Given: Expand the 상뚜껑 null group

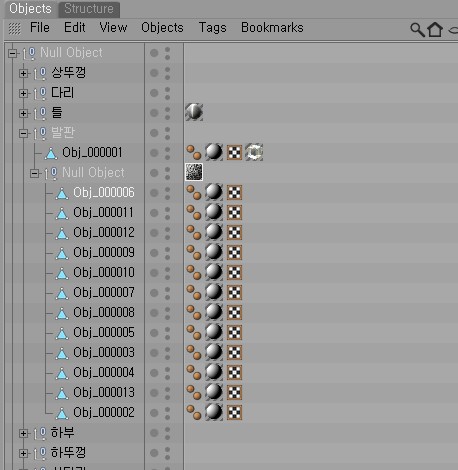Looking at the screenshot, I should (x=23, y=73).
